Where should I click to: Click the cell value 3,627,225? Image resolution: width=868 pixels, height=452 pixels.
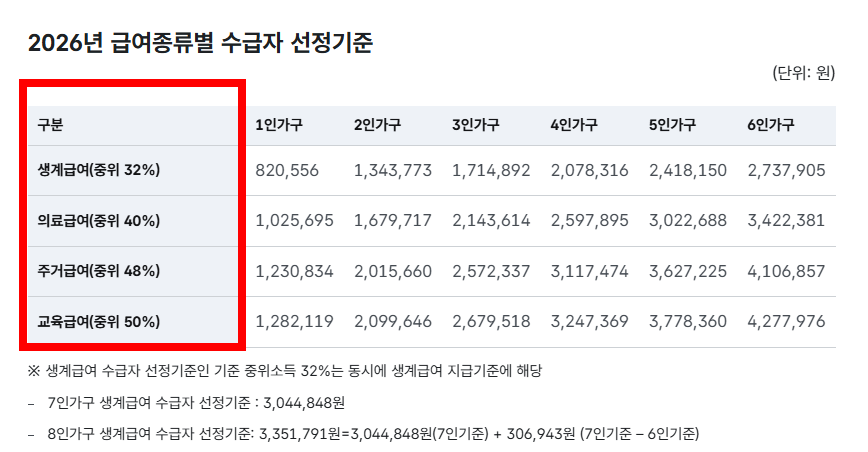[688, 272]
